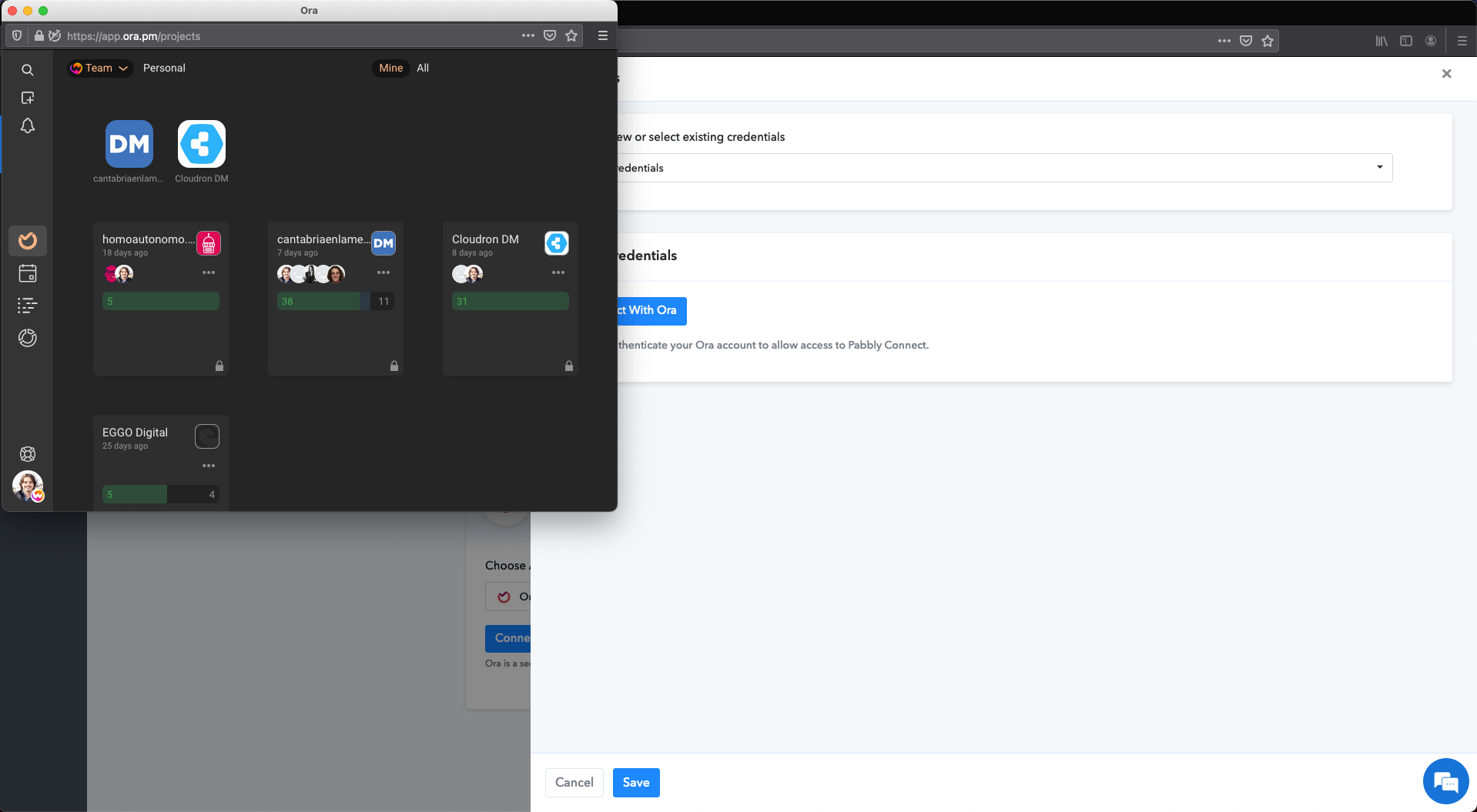The height and width of the screenshot is (812, 1477).
Task: Open page actions ellipsis in background browser
Action: coord(1224,41)
